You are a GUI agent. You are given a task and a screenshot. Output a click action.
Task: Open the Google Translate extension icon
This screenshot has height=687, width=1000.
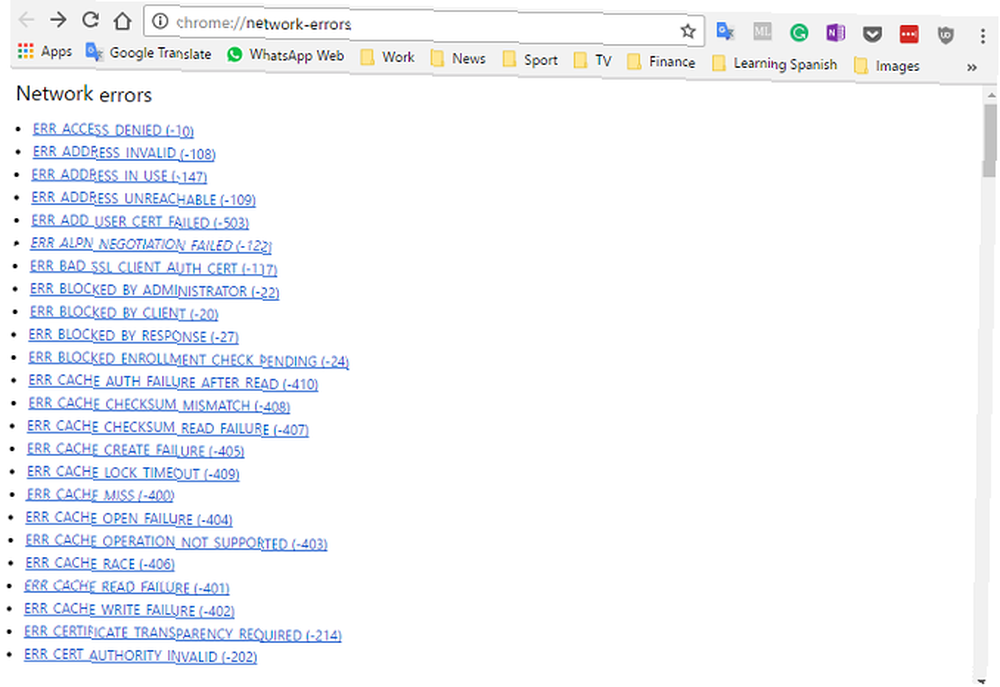(725, 31)
